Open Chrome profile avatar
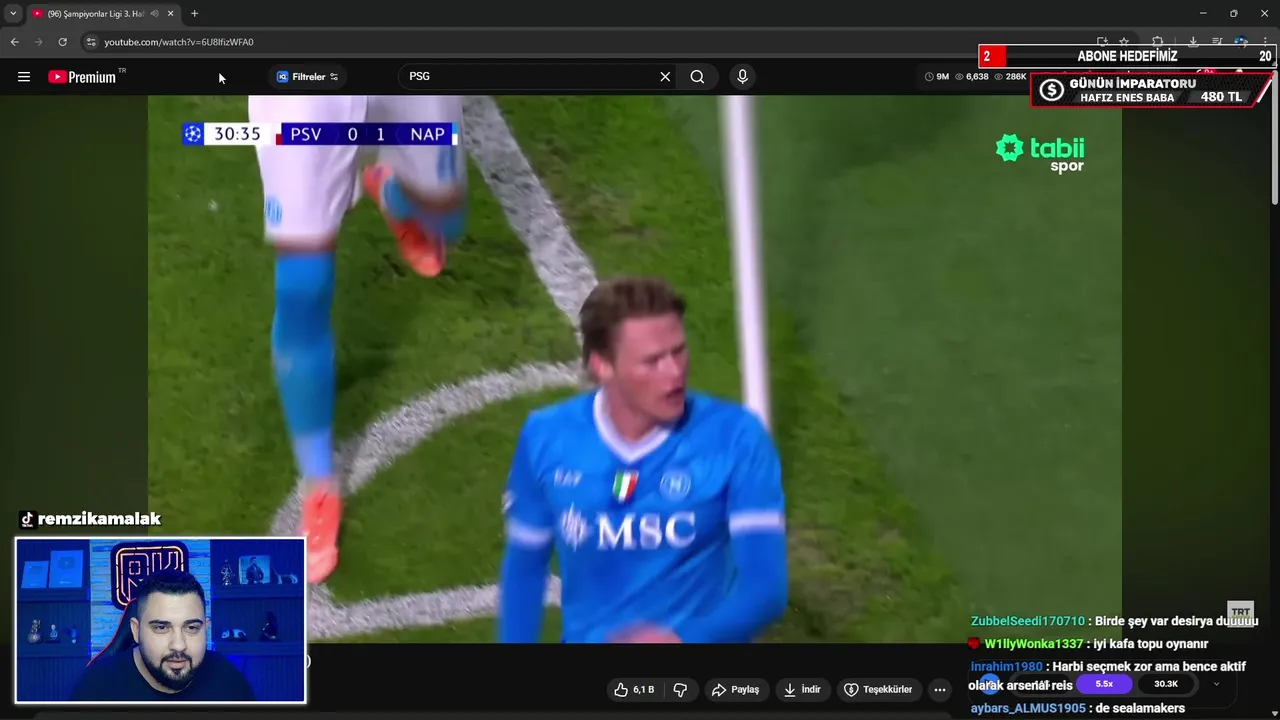Viewport: 1280px width, 720px height. (1241, 42)
